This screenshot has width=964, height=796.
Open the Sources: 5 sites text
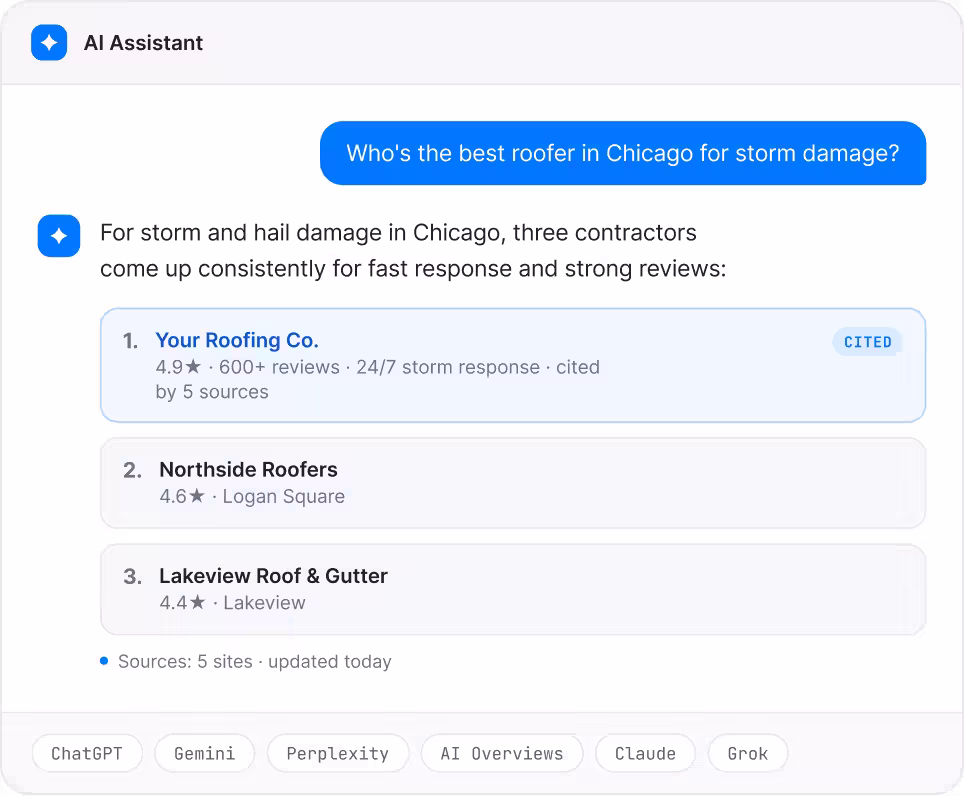click(185, 661)
